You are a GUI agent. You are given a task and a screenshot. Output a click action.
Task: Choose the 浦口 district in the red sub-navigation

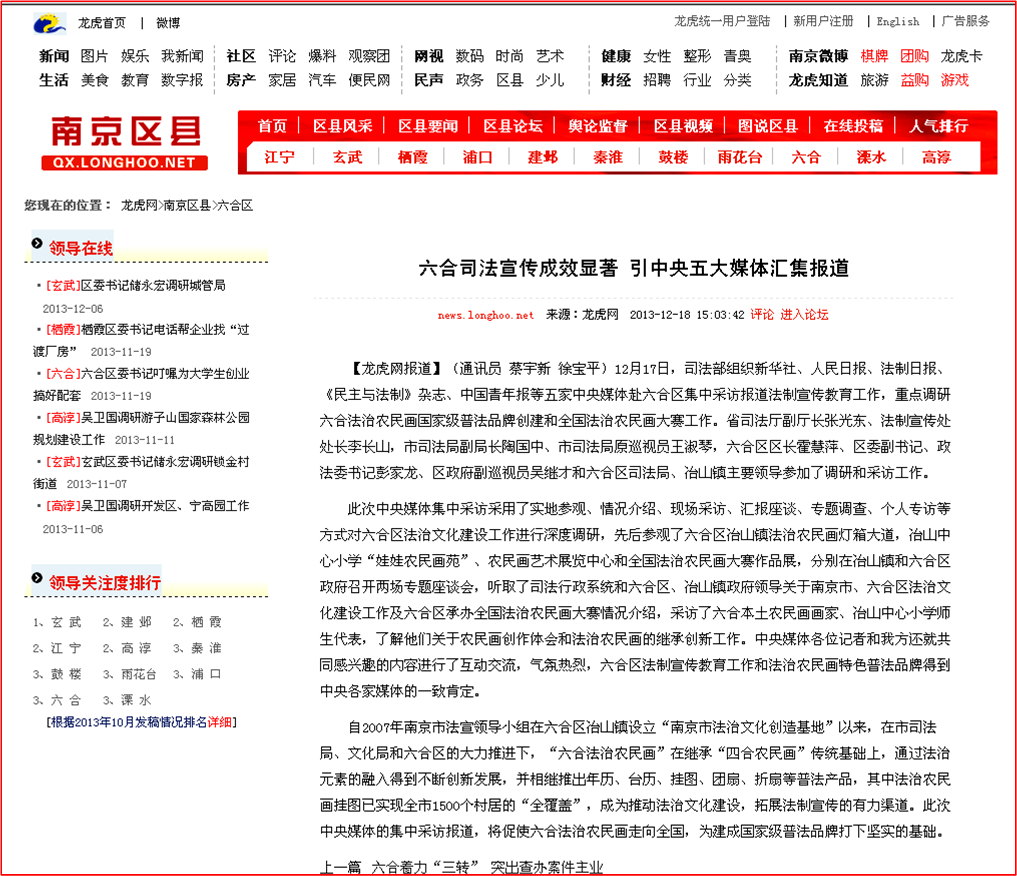coord(477,158)
